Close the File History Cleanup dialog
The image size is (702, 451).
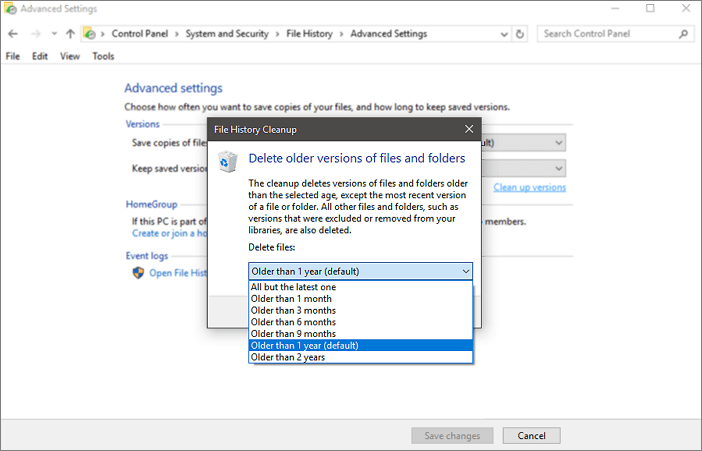pos(469,129)
